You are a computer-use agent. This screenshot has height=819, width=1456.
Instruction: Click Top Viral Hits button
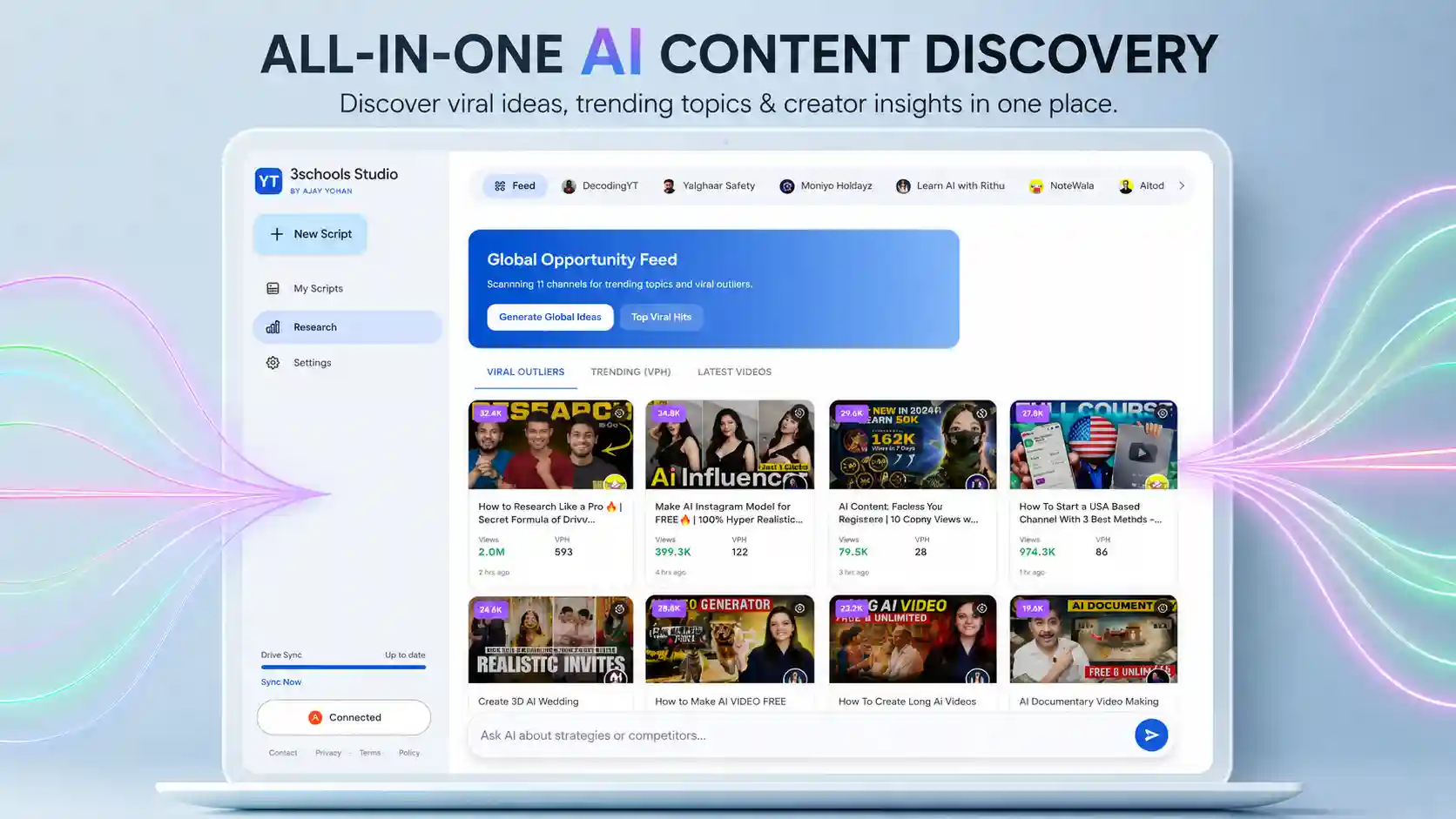(661, 317)
